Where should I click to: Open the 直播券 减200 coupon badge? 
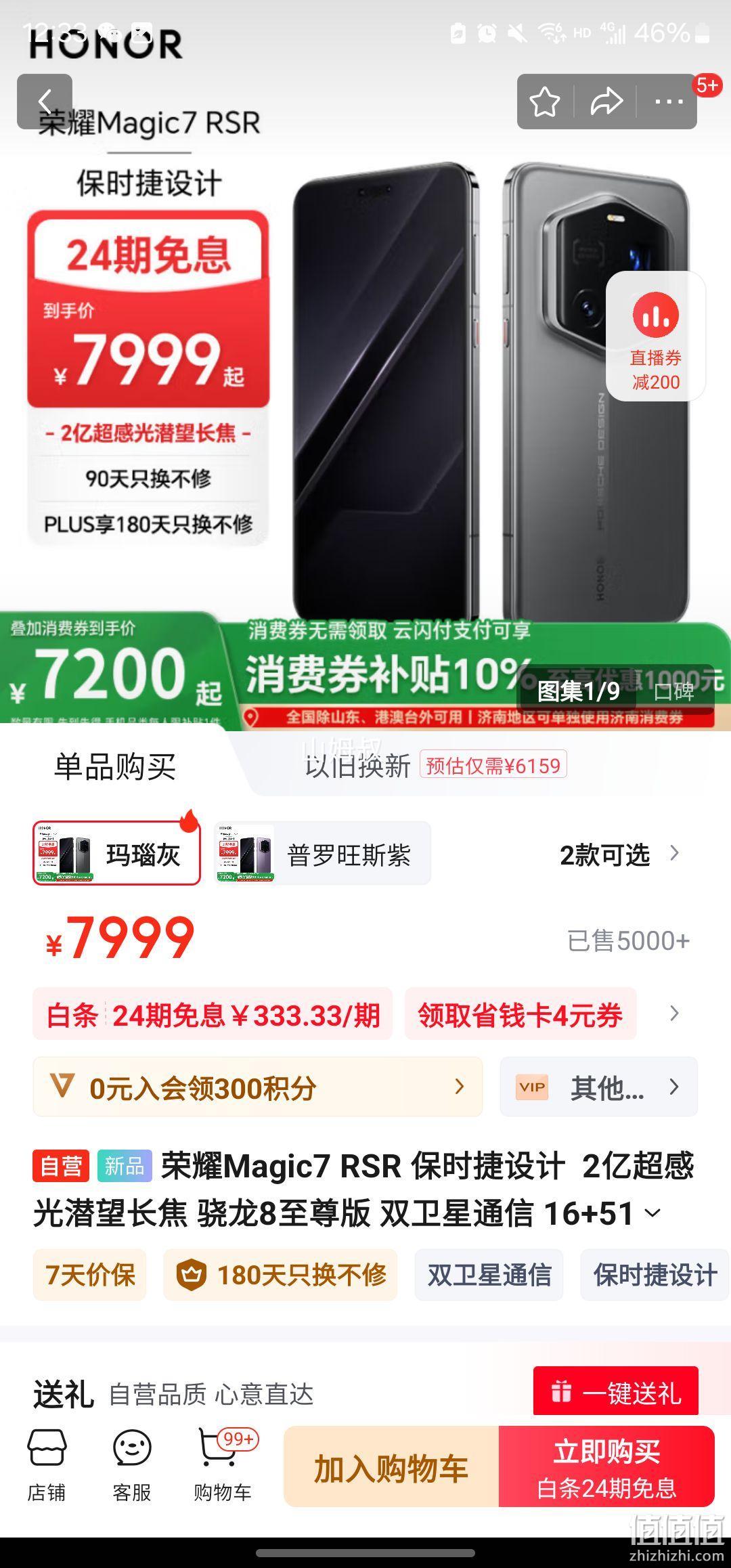[x=655, y=337]
